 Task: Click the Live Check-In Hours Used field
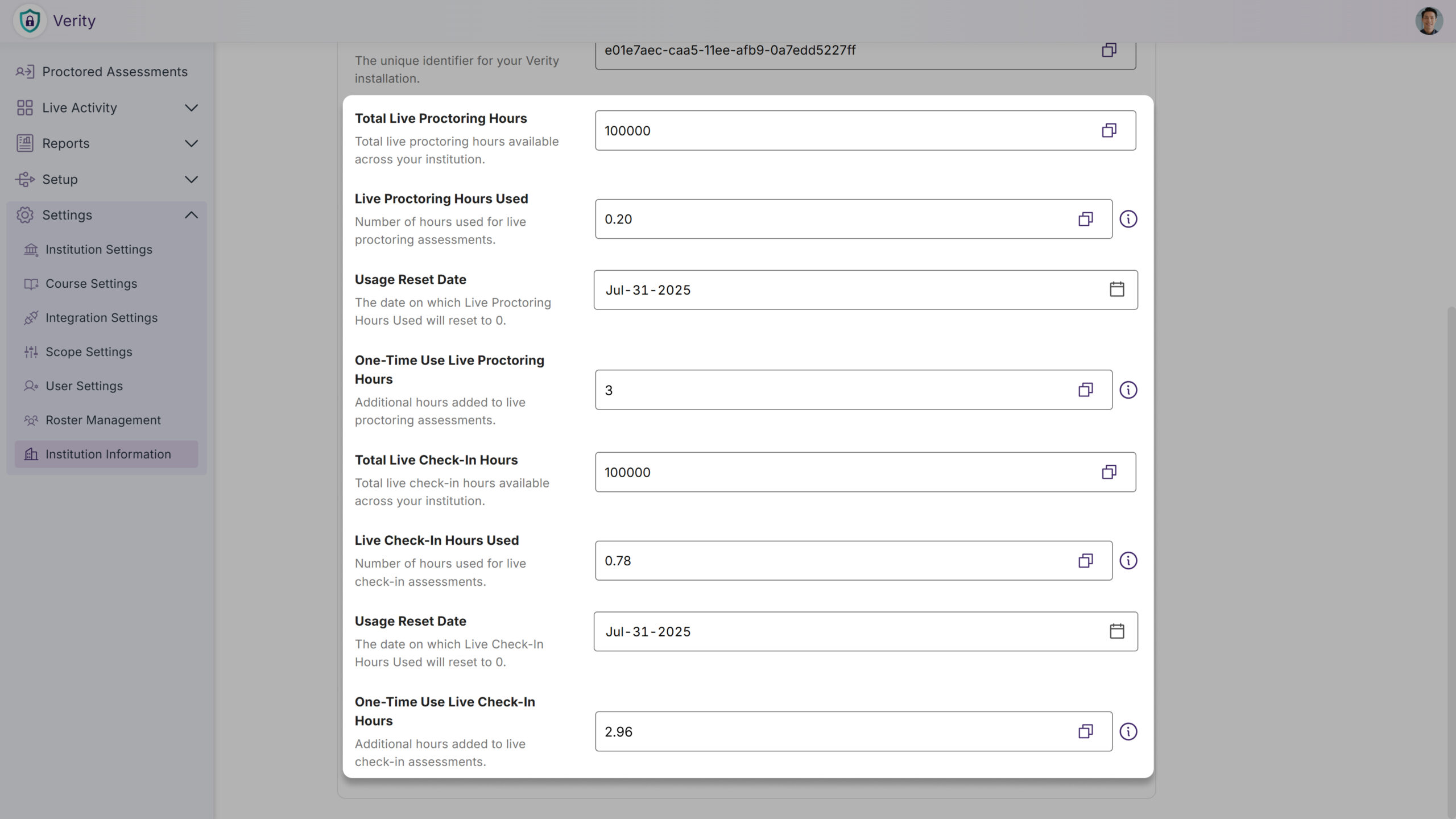830,561
